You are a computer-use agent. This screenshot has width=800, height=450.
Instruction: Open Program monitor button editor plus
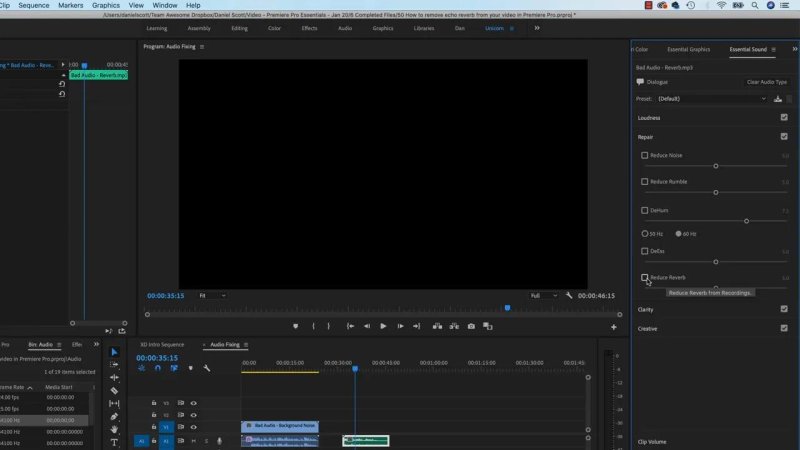[x=614, y=327]
